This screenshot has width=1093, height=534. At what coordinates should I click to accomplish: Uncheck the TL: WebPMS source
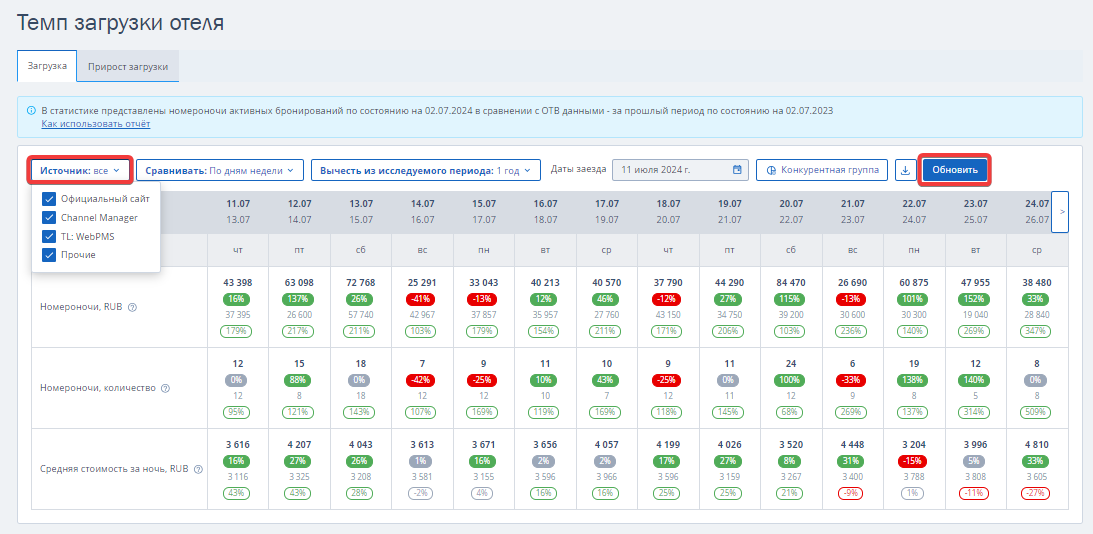49,236
